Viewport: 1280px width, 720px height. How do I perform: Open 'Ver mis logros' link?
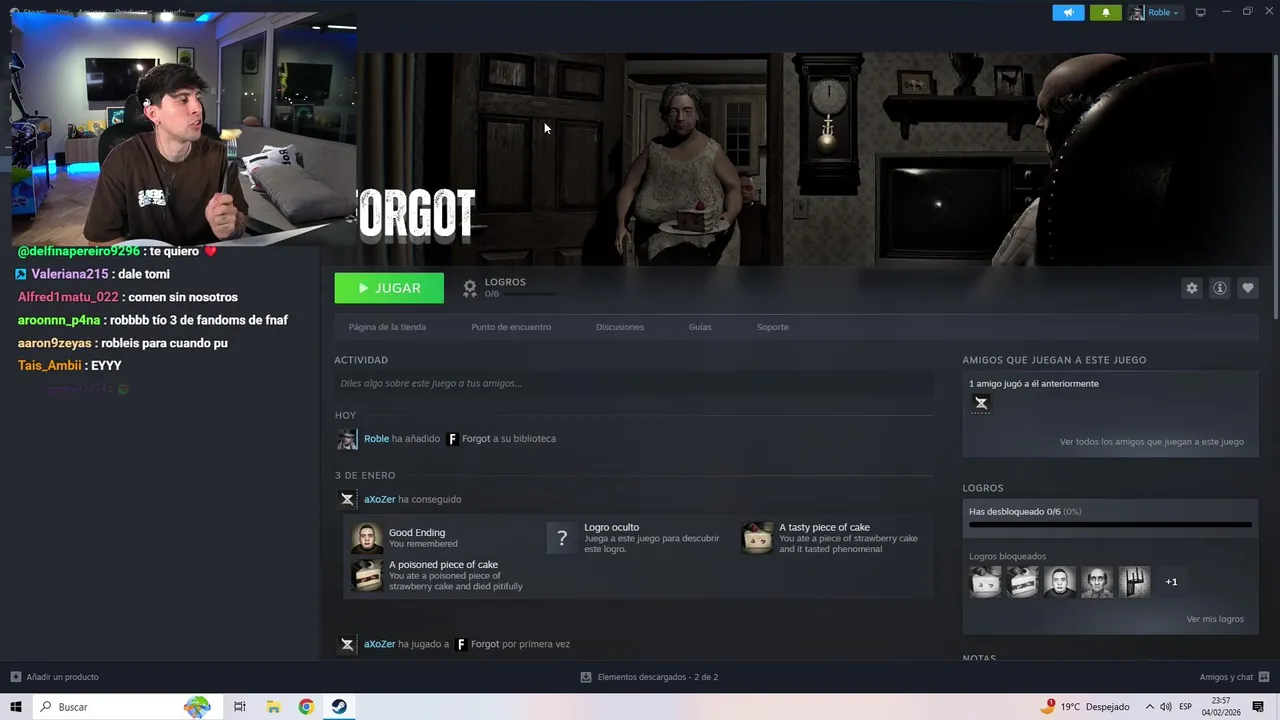click(x=1215, y=619)
